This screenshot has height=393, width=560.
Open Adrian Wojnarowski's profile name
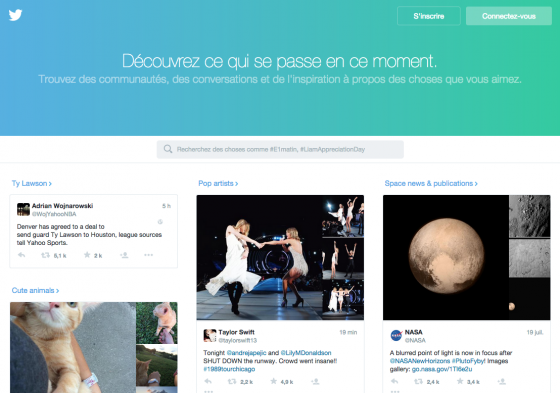[x=62, y=206]
